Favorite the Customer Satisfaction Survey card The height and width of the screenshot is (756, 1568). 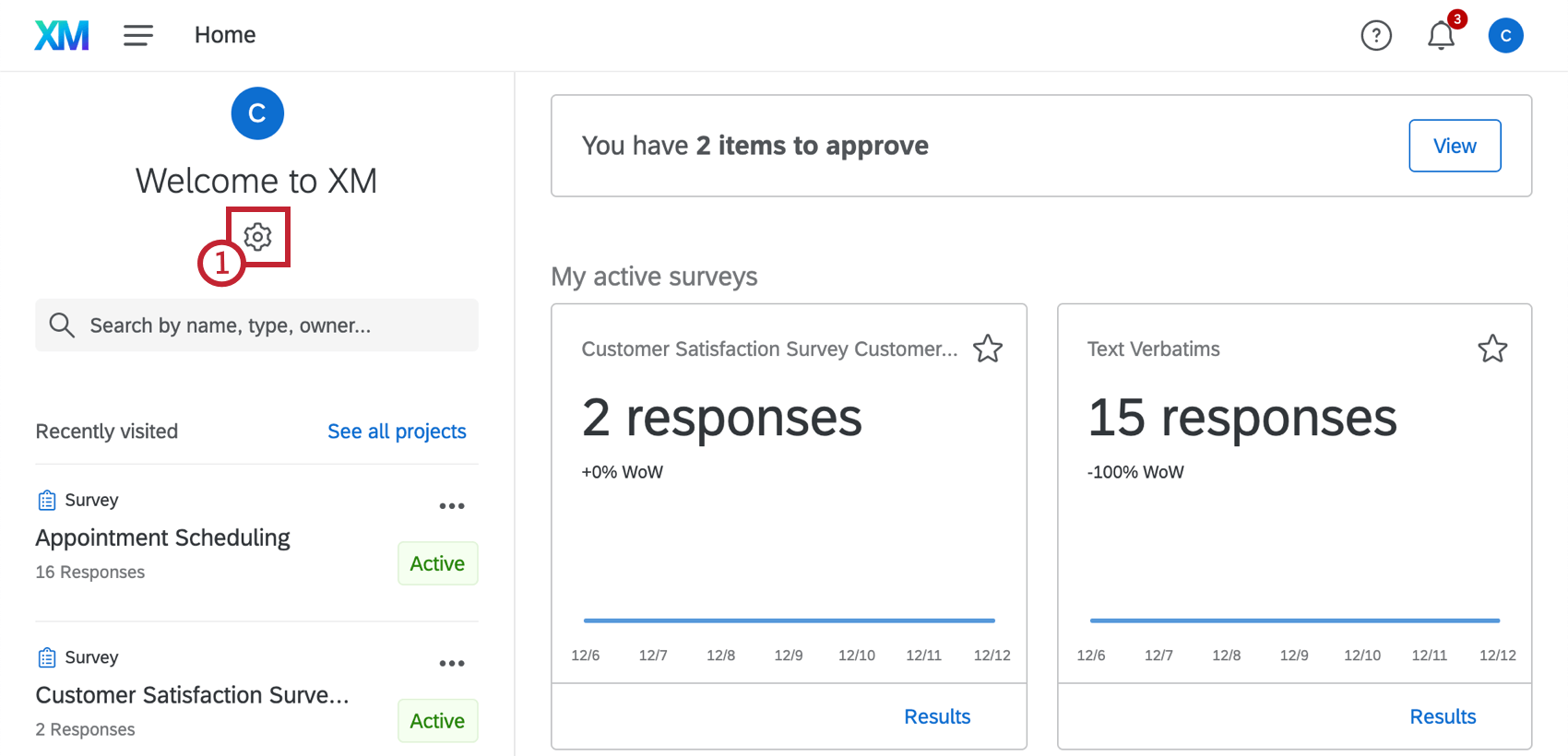point(988,348)
